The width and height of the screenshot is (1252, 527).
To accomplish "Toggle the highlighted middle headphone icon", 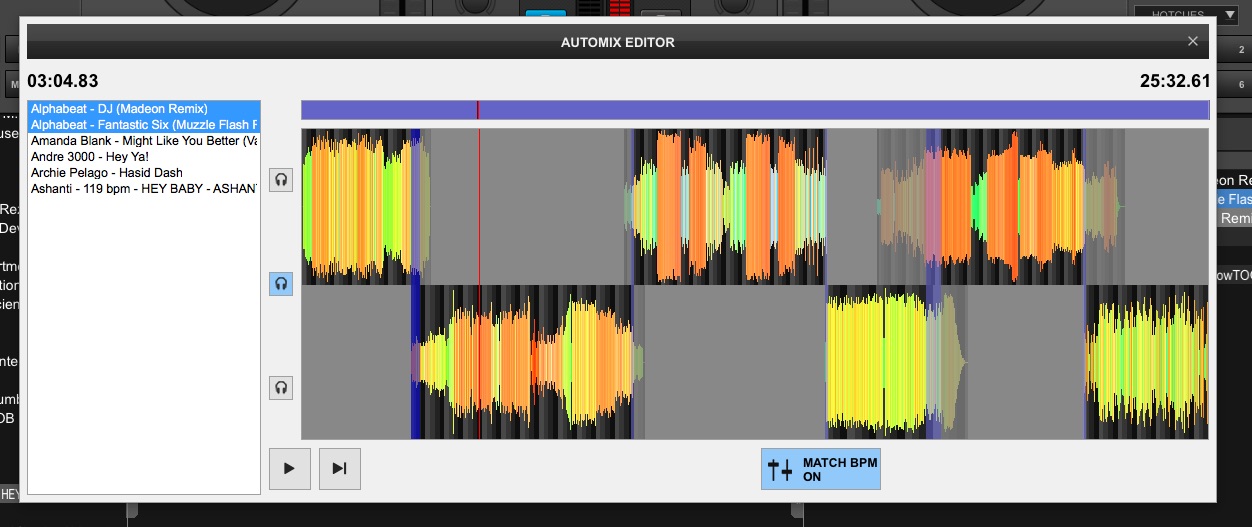I will point(282,284).
